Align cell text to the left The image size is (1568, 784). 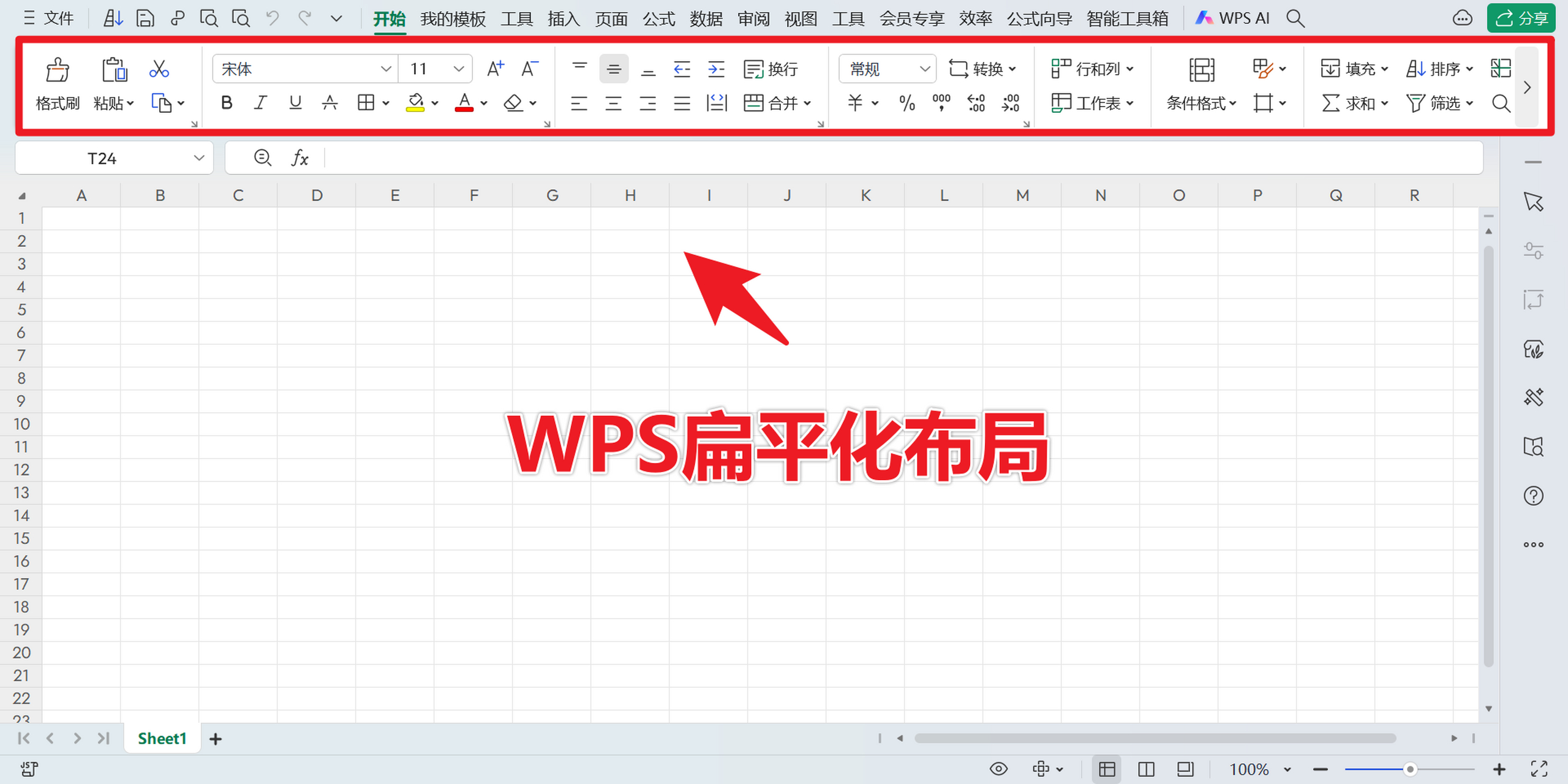tap(579, 103)
